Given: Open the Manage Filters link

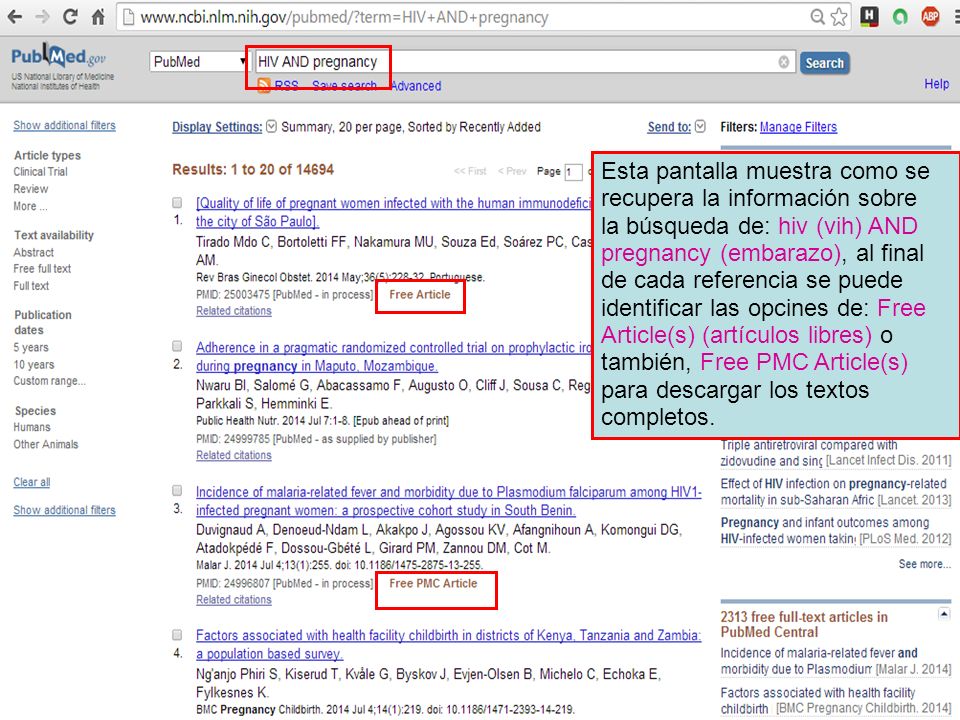Looking at the screenshot, I should 798,127.
